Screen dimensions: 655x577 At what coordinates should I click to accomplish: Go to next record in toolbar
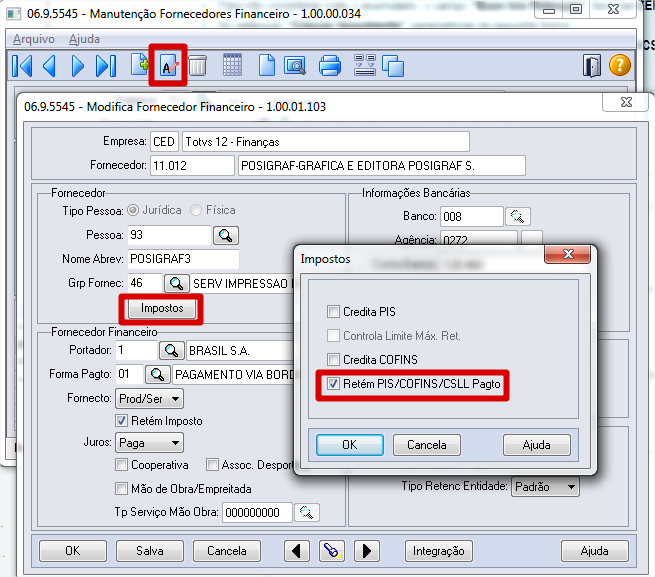(77, 66)
